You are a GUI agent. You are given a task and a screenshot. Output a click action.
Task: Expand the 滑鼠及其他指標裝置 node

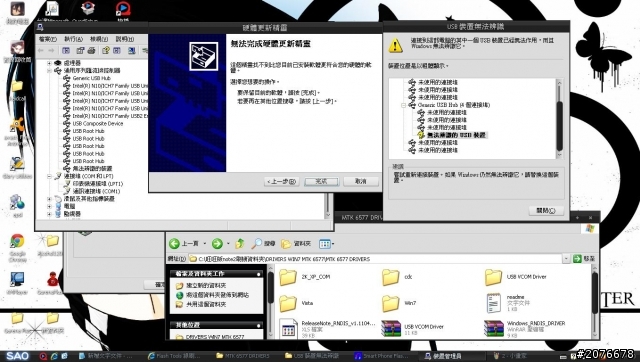coord(49,199)
